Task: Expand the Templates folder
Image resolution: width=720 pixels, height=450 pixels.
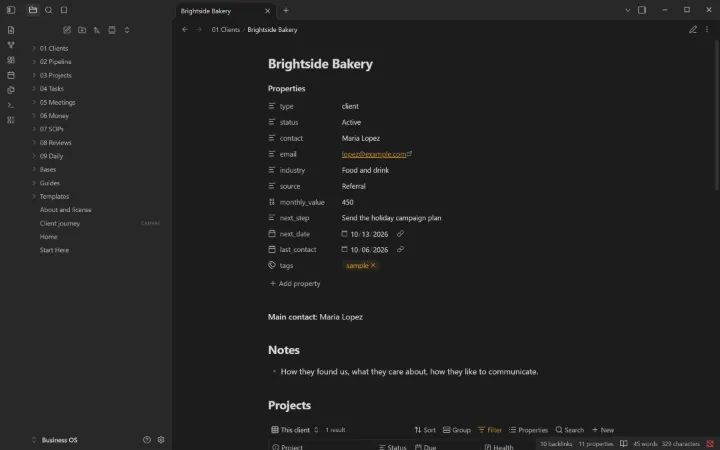Action: 34,196
